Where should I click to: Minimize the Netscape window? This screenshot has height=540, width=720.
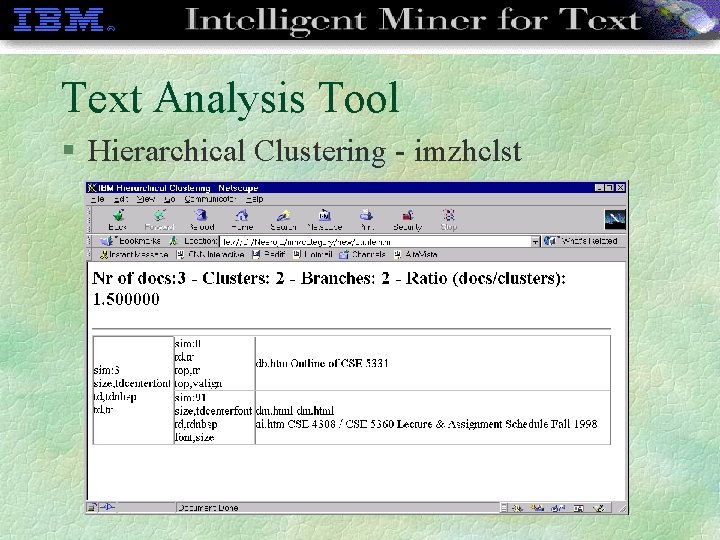click(x=599, y=188)
